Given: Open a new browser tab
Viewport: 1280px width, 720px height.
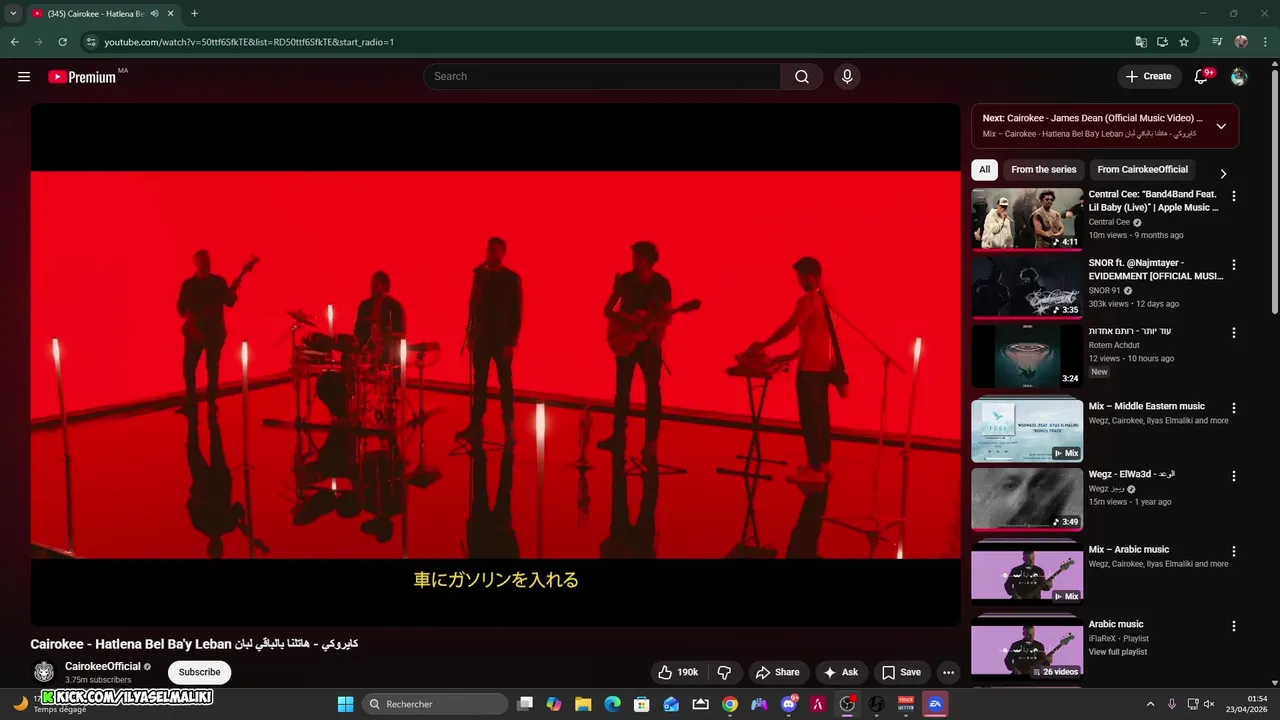Looking at the screenshot, I should 194,13.
